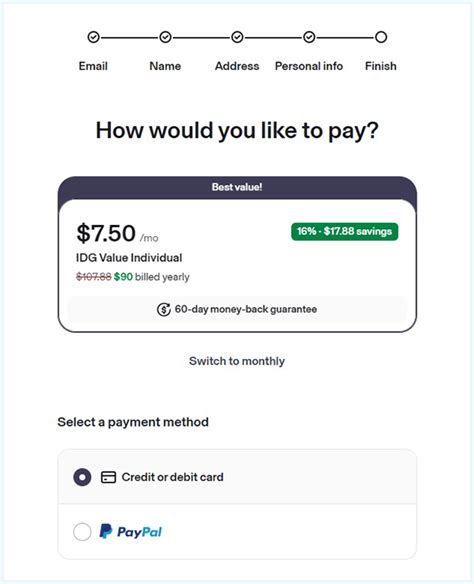Viewport: 474px width, 584px height.
Task: Switch to monthly billing
Action: coord(237,361)
